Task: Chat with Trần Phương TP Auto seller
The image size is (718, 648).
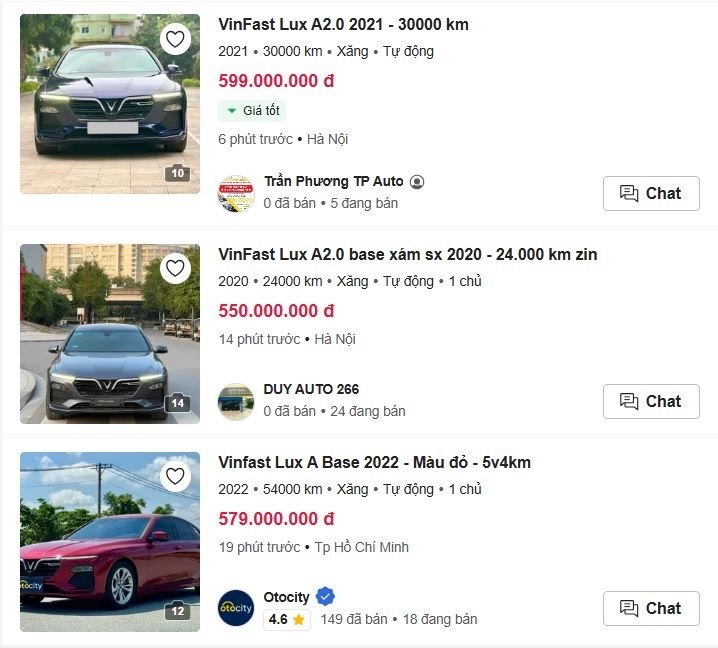Action: (651, 193)
